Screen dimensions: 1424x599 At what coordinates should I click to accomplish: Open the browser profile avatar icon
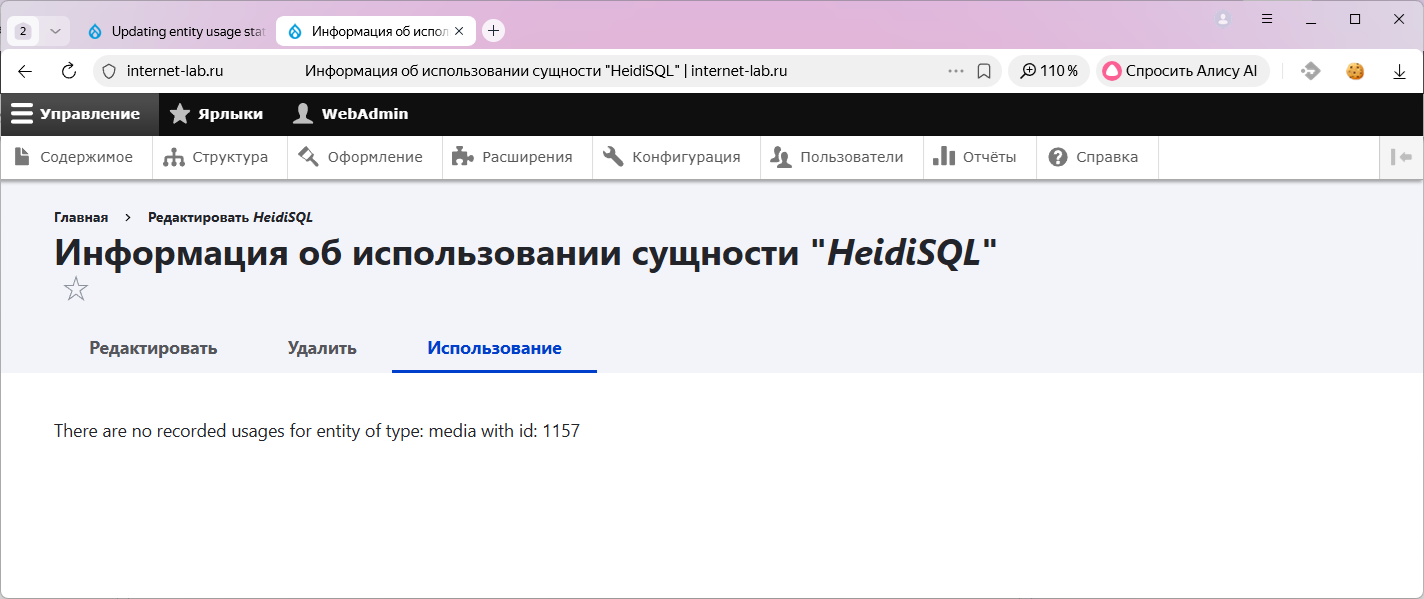pyautogui.click(x=1223, y=19)
